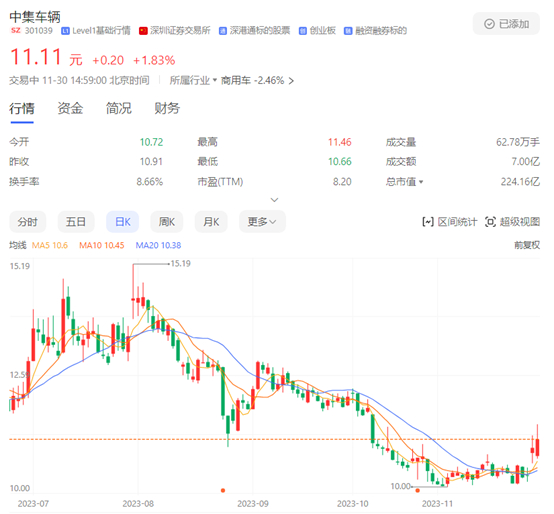554x514 pixels.
Task: Toggle the 日K chart period
Action: 123,222
